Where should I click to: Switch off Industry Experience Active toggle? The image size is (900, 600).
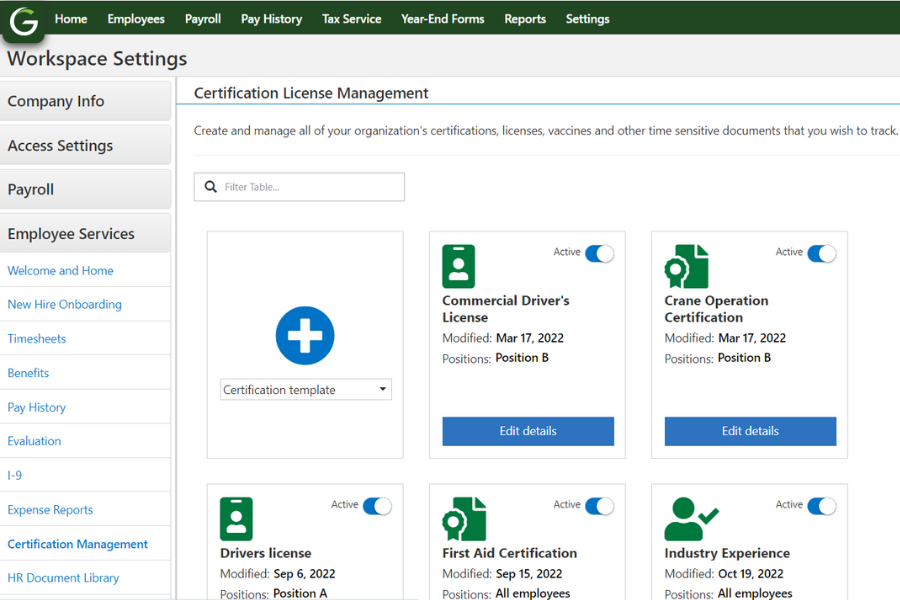click(822, 505)
